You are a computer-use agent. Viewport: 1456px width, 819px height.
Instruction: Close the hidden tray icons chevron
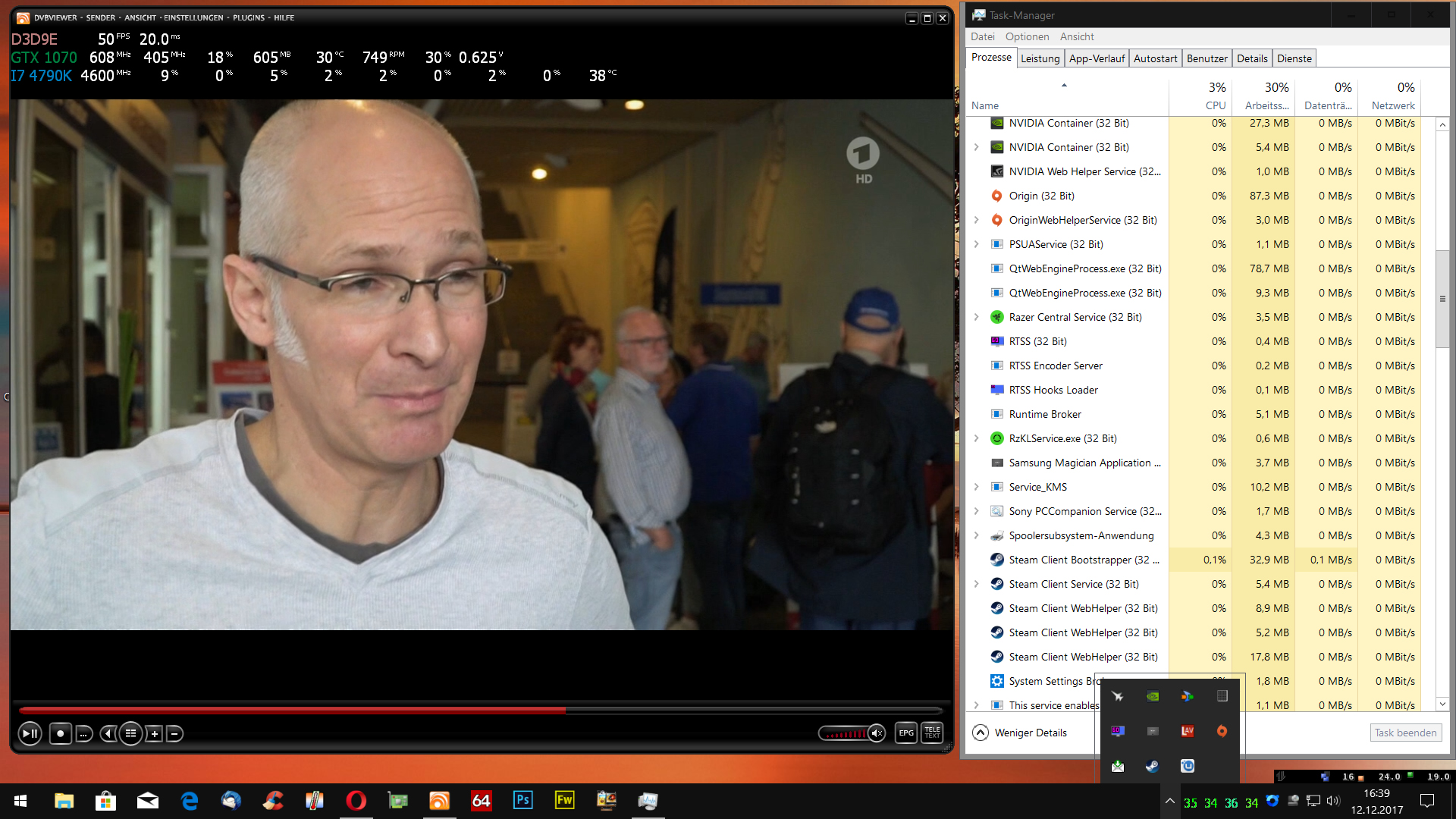tap(1169, 801)
